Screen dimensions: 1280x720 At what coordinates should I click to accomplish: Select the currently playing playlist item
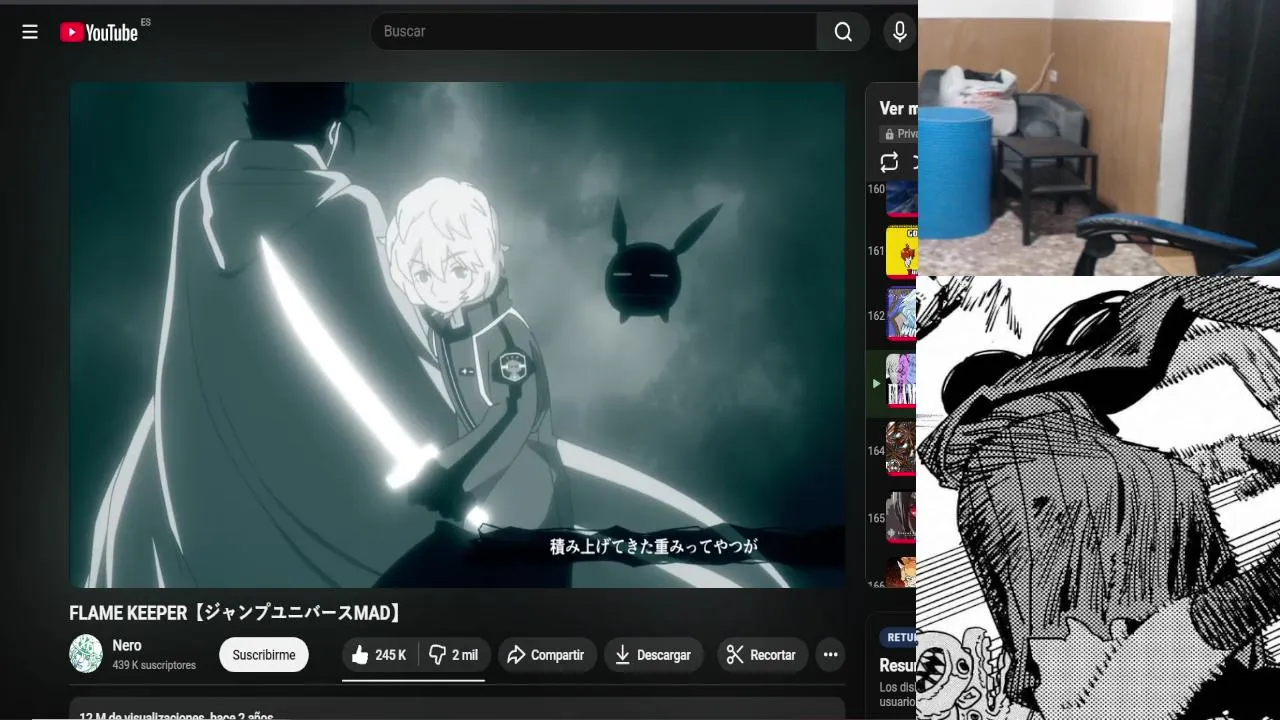click(x=892, y=383)
